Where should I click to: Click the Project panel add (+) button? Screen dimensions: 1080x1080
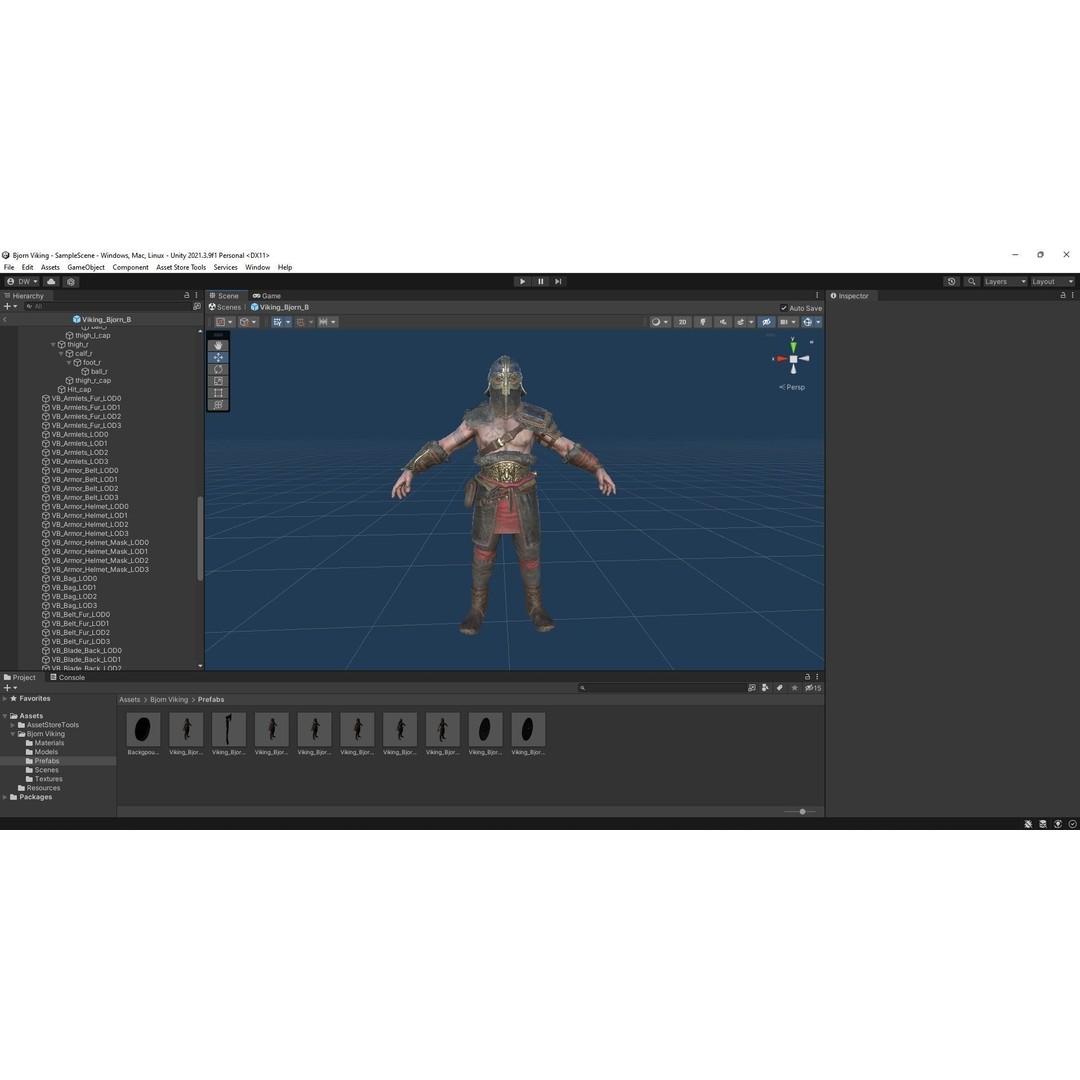8,688
